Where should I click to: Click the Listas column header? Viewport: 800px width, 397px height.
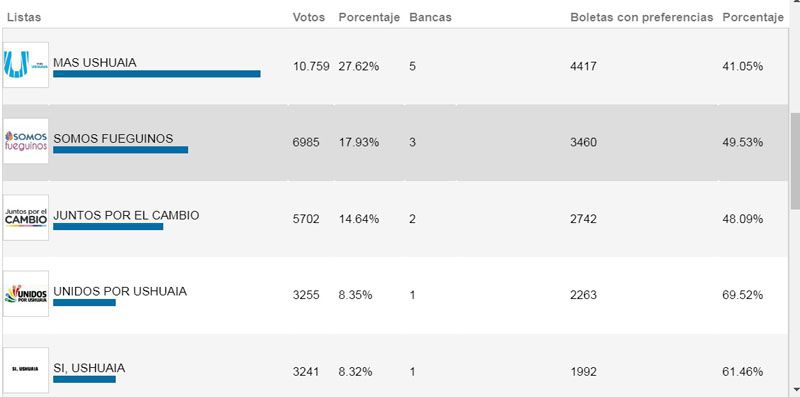[x=24, y=17]
